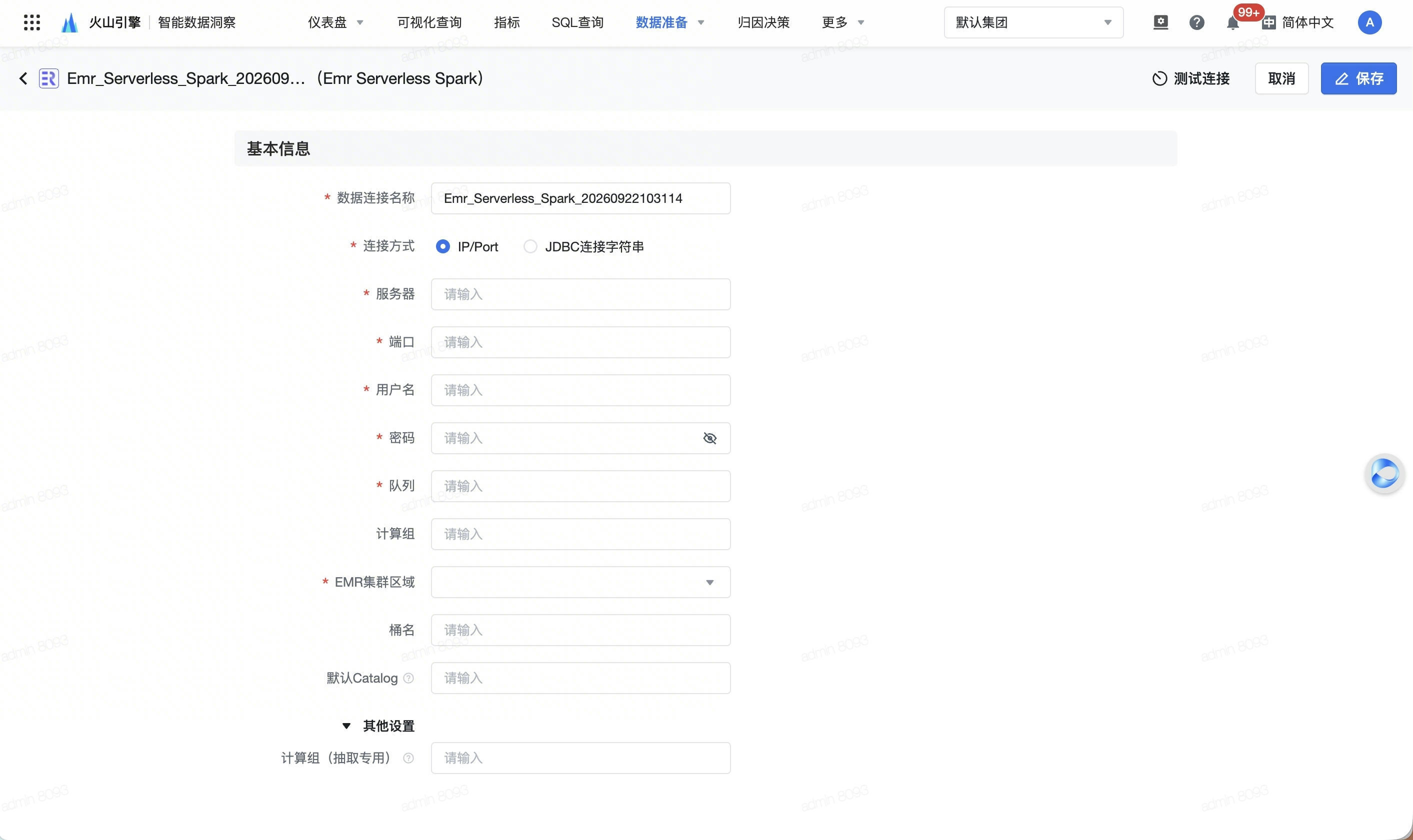
Task: Open the SQL查询 menu item
Action: point(577,22)
